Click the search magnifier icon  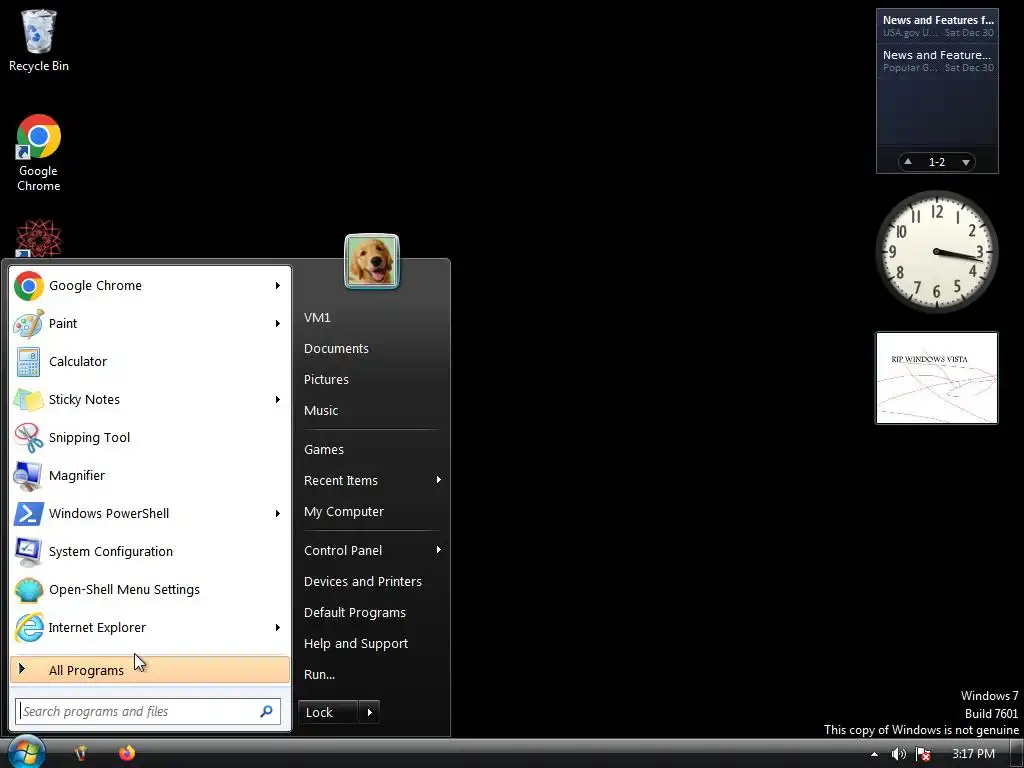(x=266, y=711)
